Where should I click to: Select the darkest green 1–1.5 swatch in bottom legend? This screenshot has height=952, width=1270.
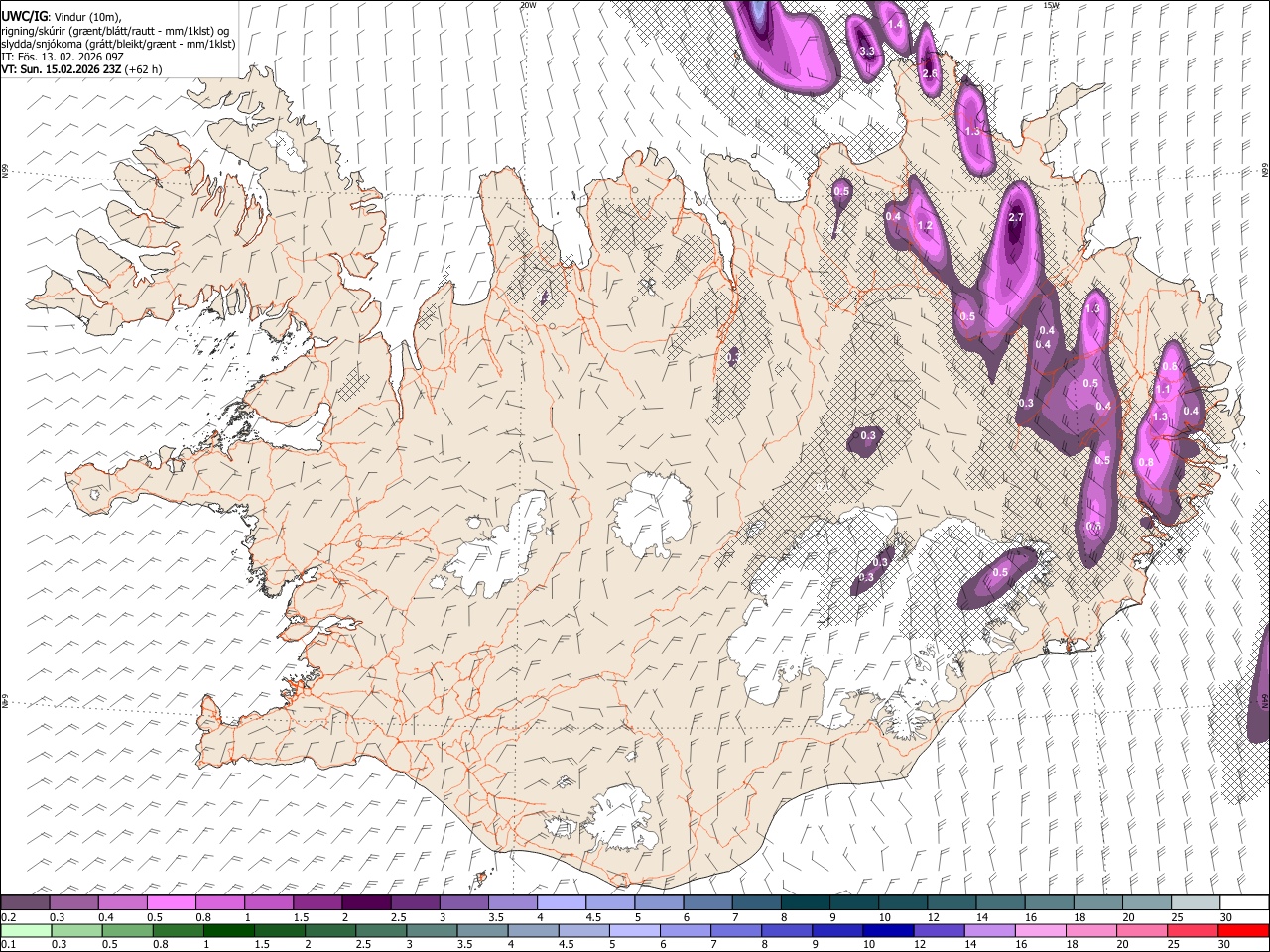[228, 930]
